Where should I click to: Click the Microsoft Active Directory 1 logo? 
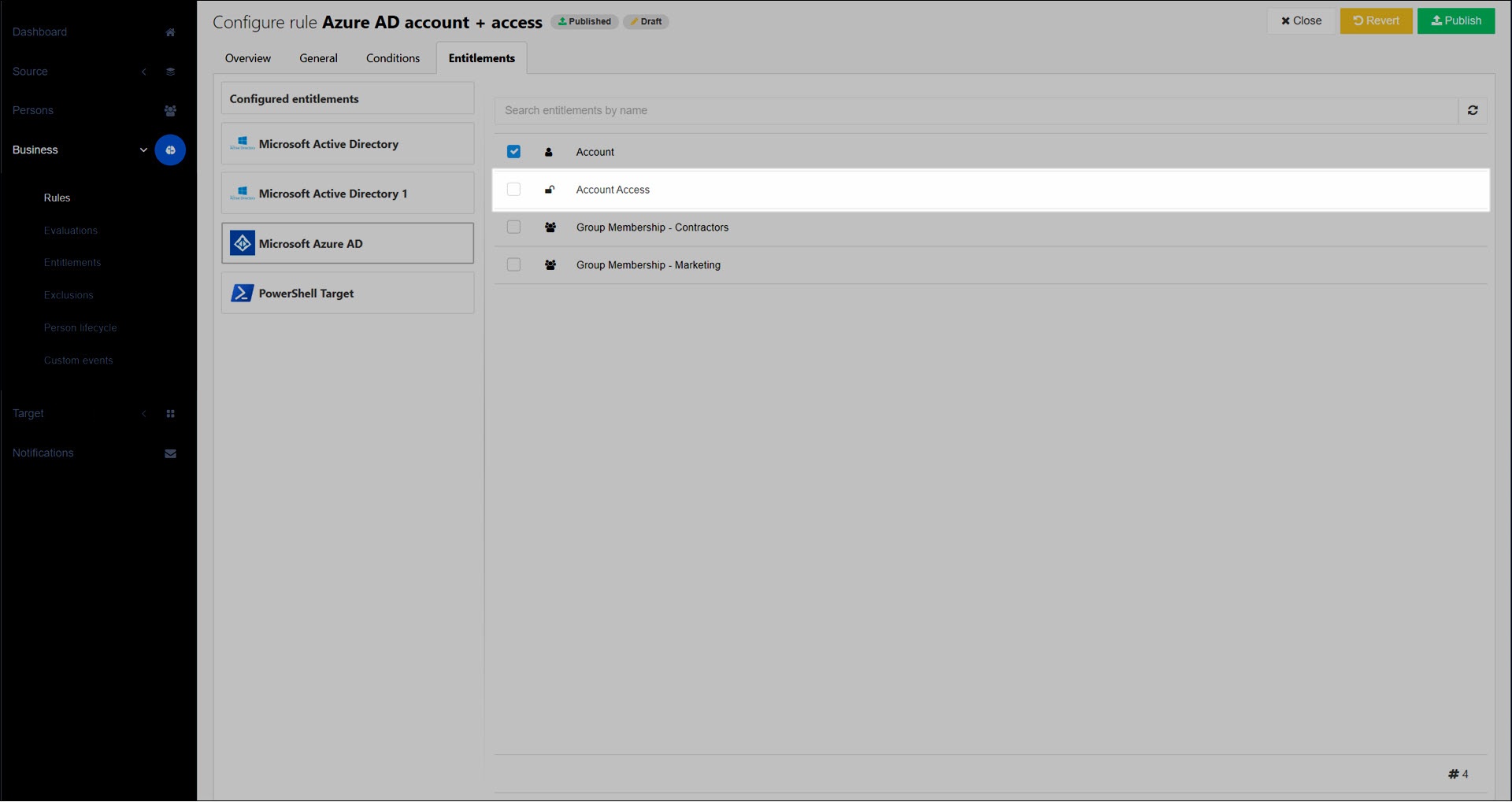242,194
